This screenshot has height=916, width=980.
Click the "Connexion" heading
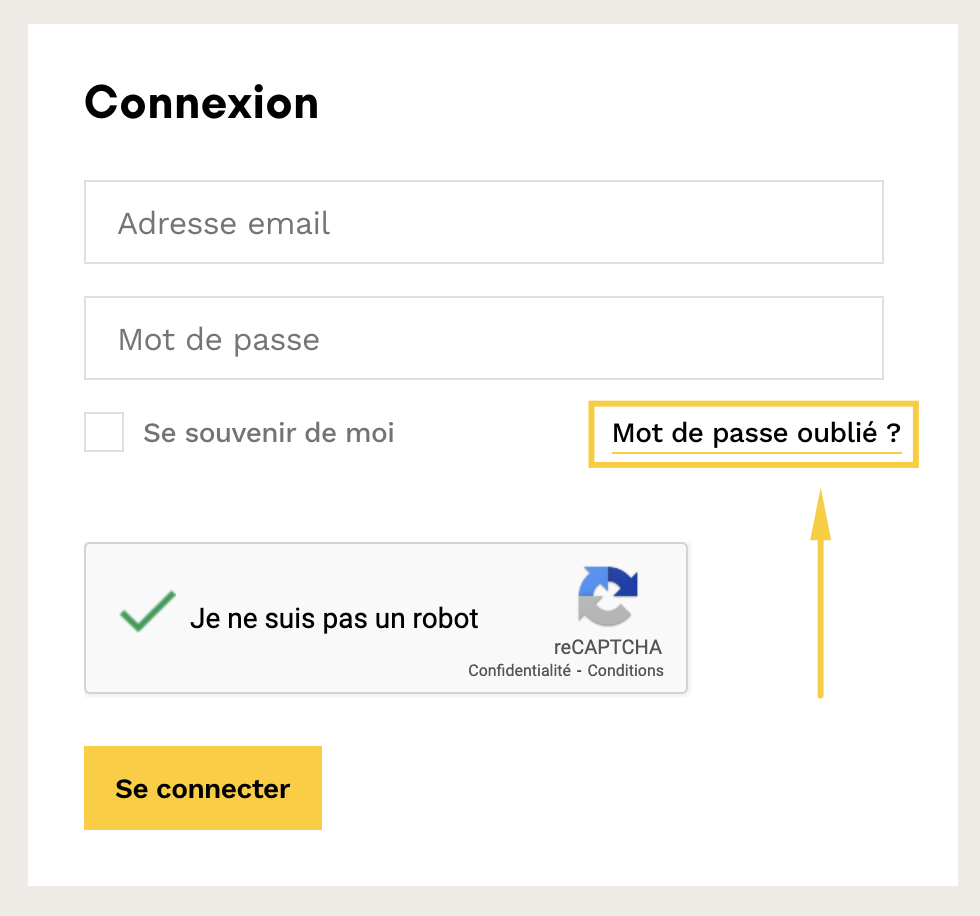coord(201,102)
